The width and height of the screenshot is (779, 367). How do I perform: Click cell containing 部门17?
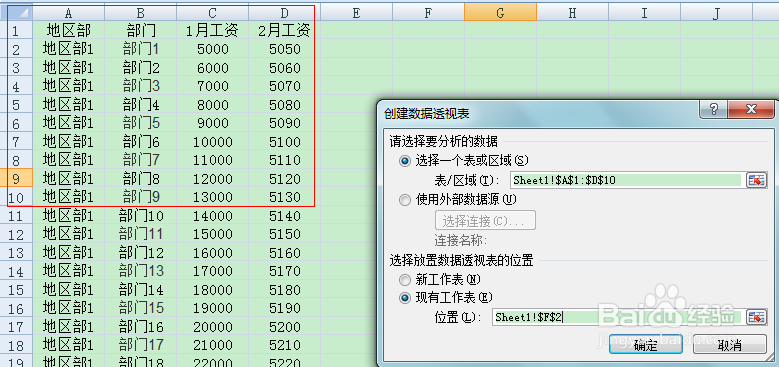point(141,346)
